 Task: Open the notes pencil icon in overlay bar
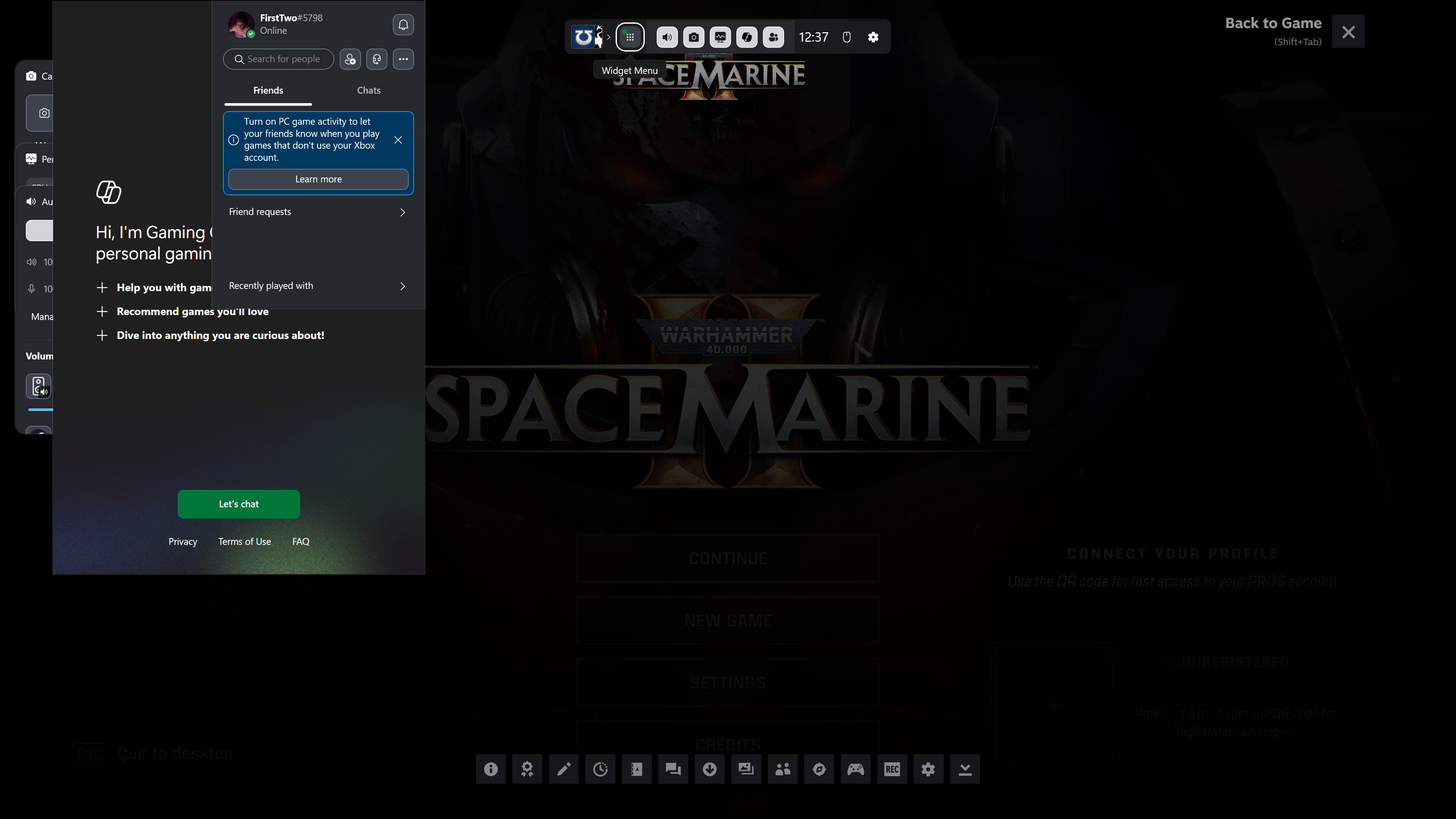tap(563, 769)
